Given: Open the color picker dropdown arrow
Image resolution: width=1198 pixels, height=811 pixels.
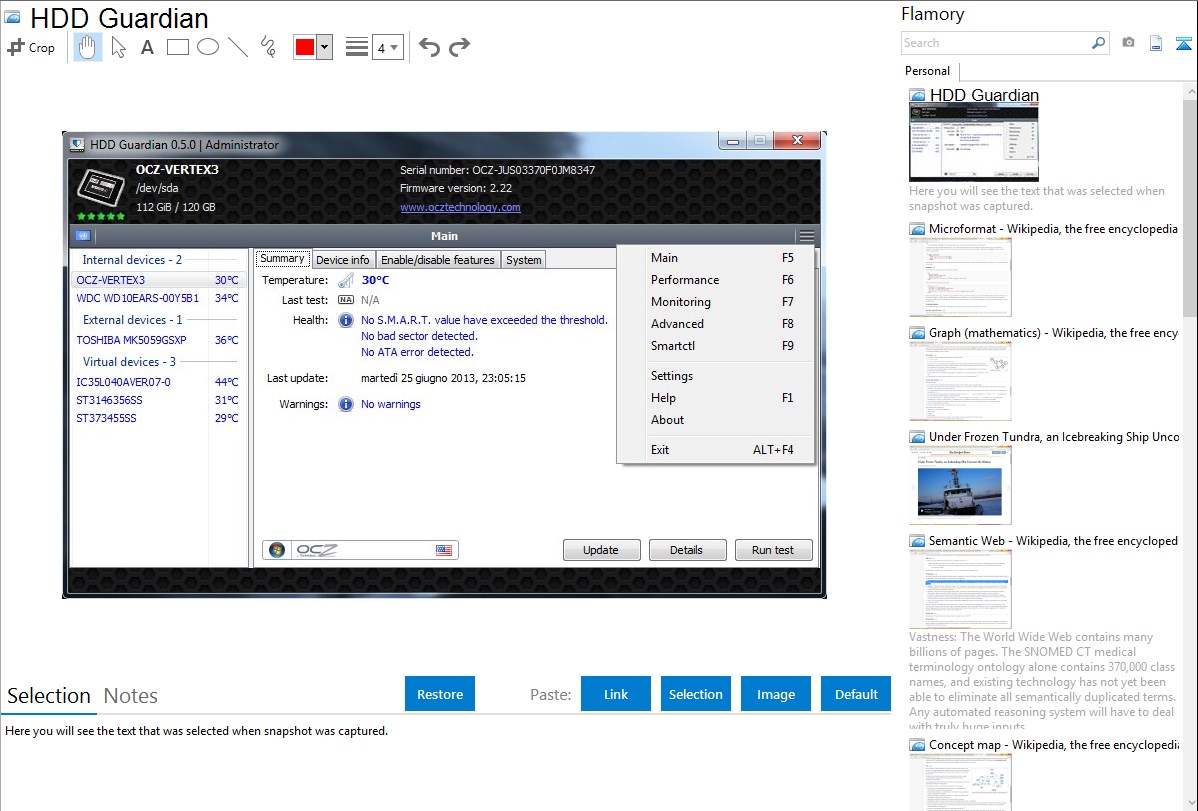Looking at the screenshot, I should tap(324, 47).
